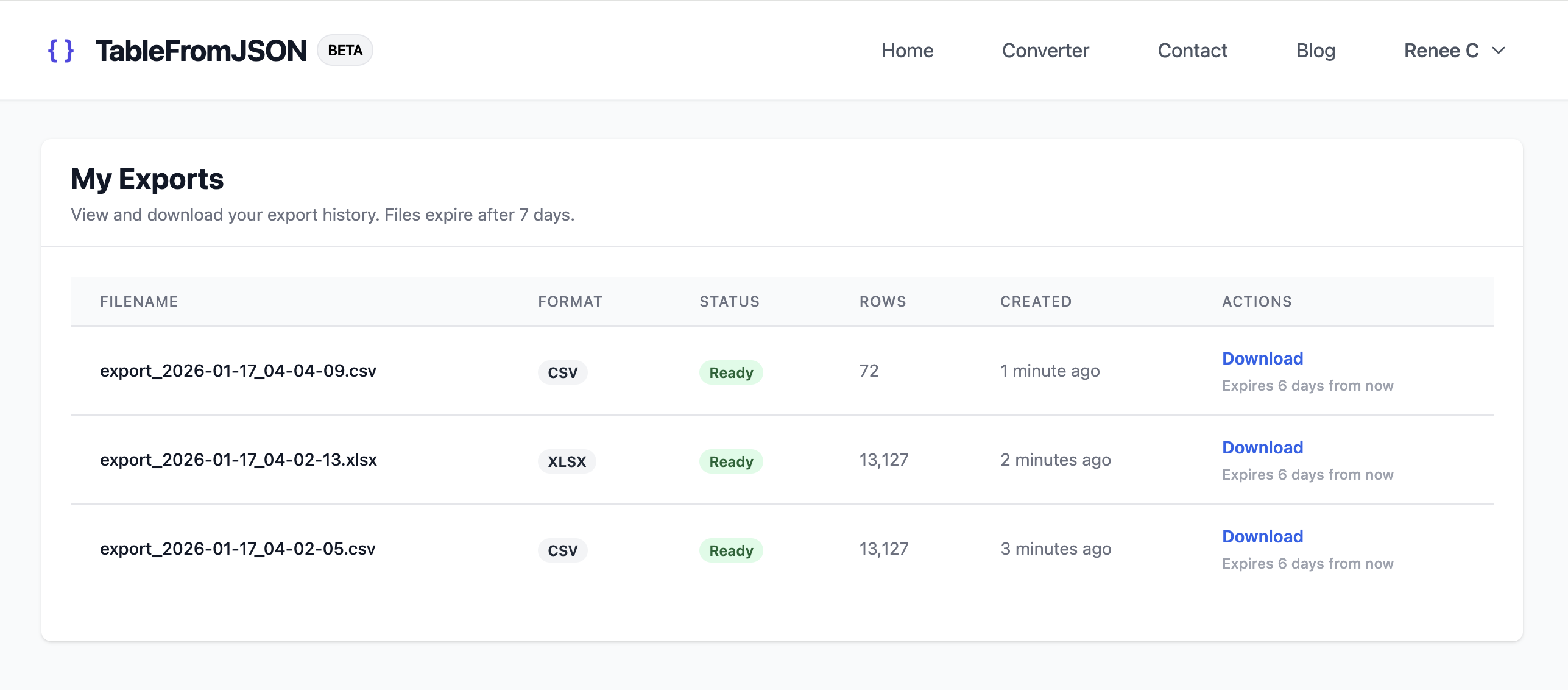Click the ROWS column header
Viewport: 1568px width, 690px height.
(882, 301)
